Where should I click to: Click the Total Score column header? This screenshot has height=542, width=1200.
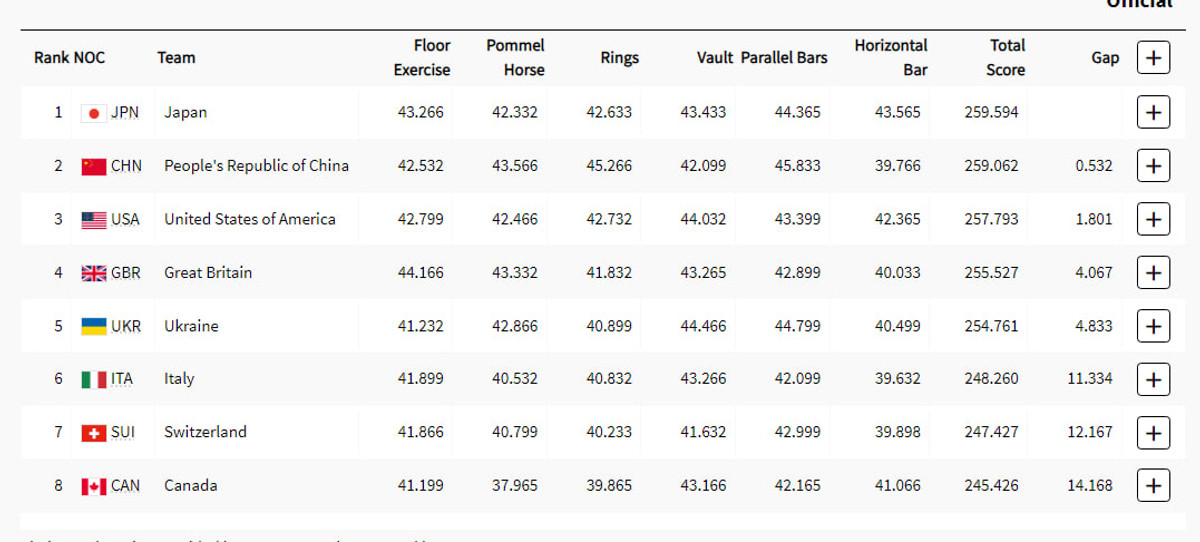point(1006,58)
